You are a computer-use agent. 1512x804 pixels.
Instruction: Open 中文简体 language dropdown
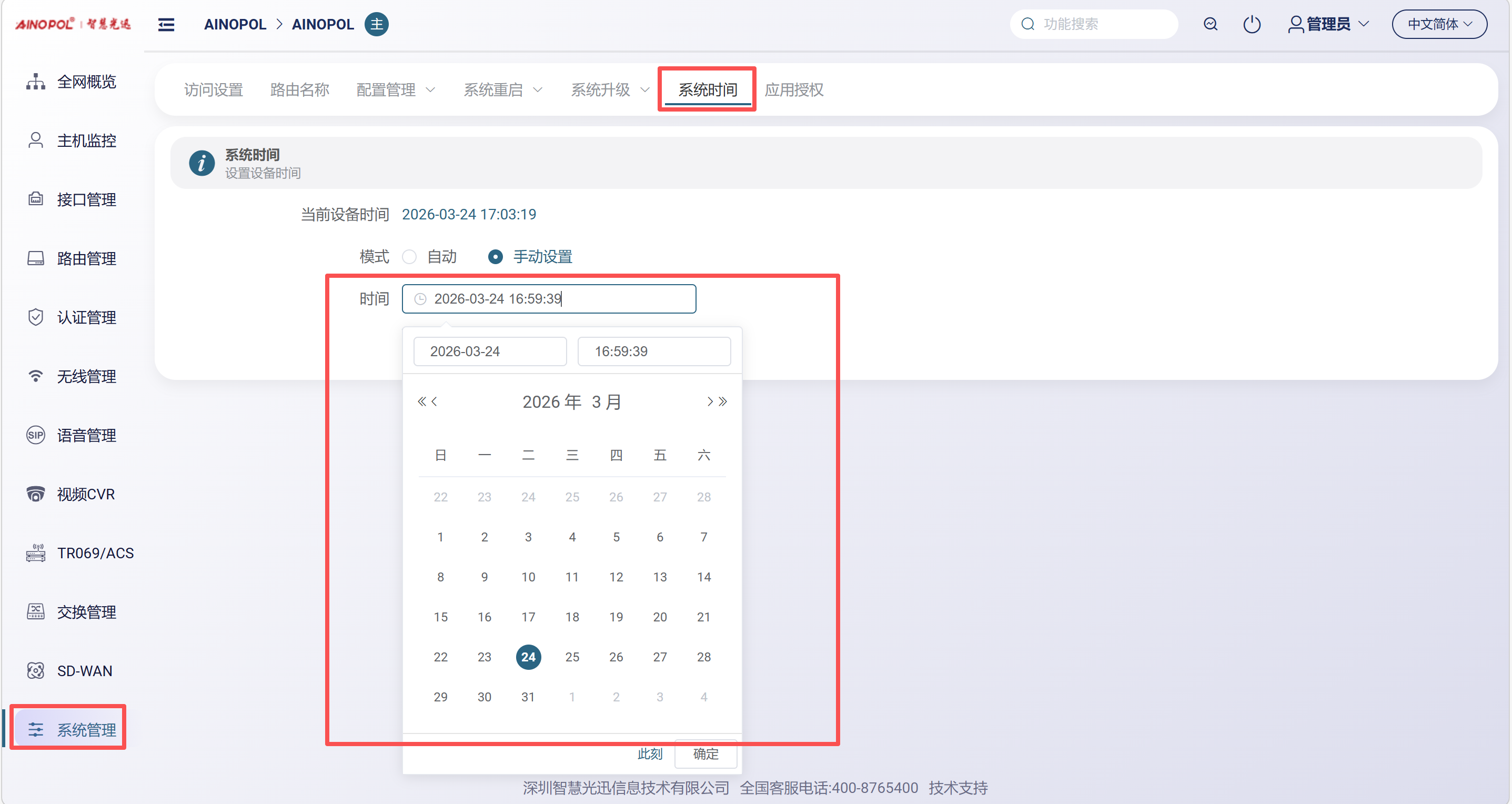[x=1439, y=24]
